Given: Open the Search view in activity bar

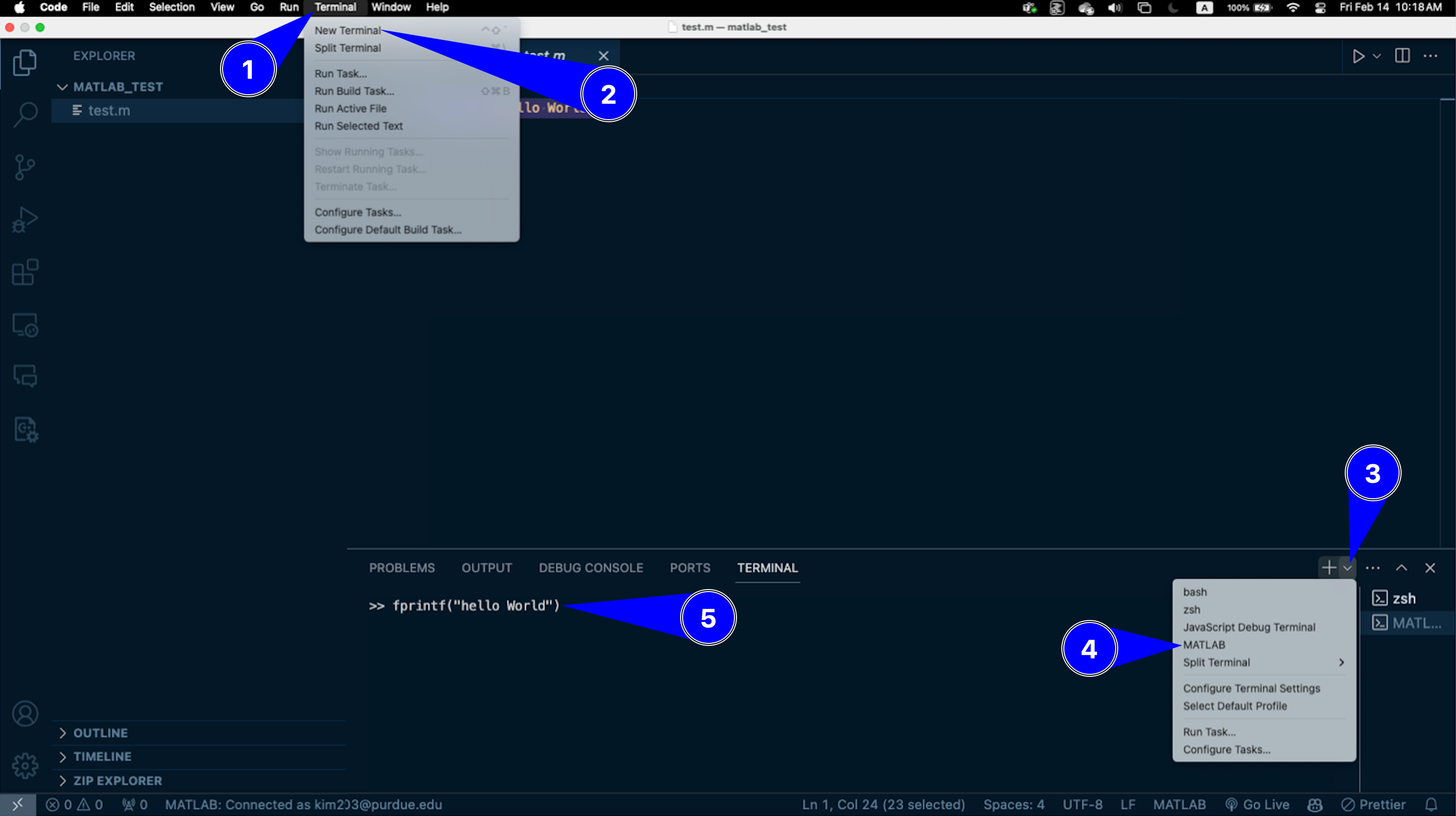Looking at the screenshot, I should (25, 114).
